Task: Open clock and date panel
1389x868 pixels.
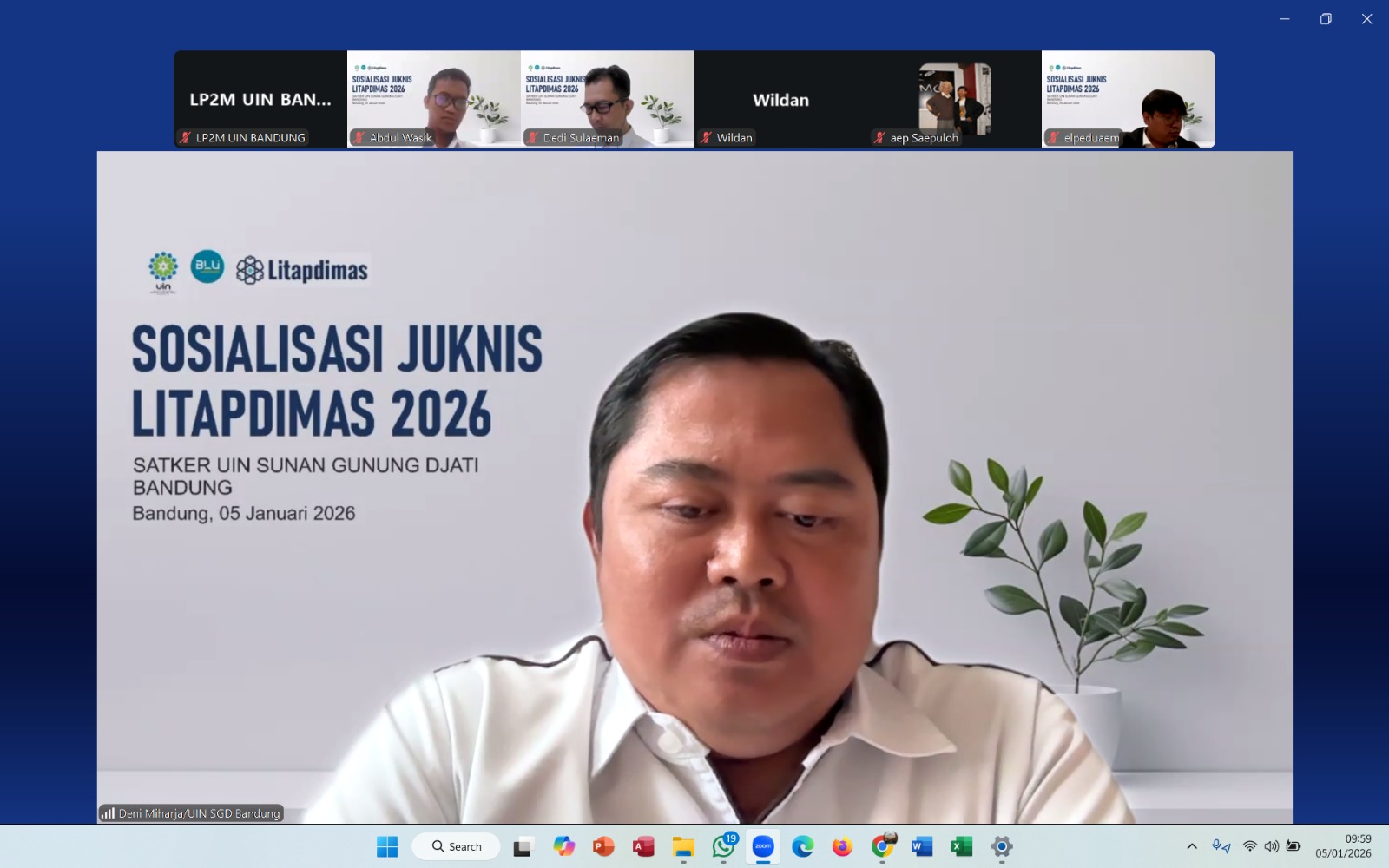Action: (x=1343, y=846)
